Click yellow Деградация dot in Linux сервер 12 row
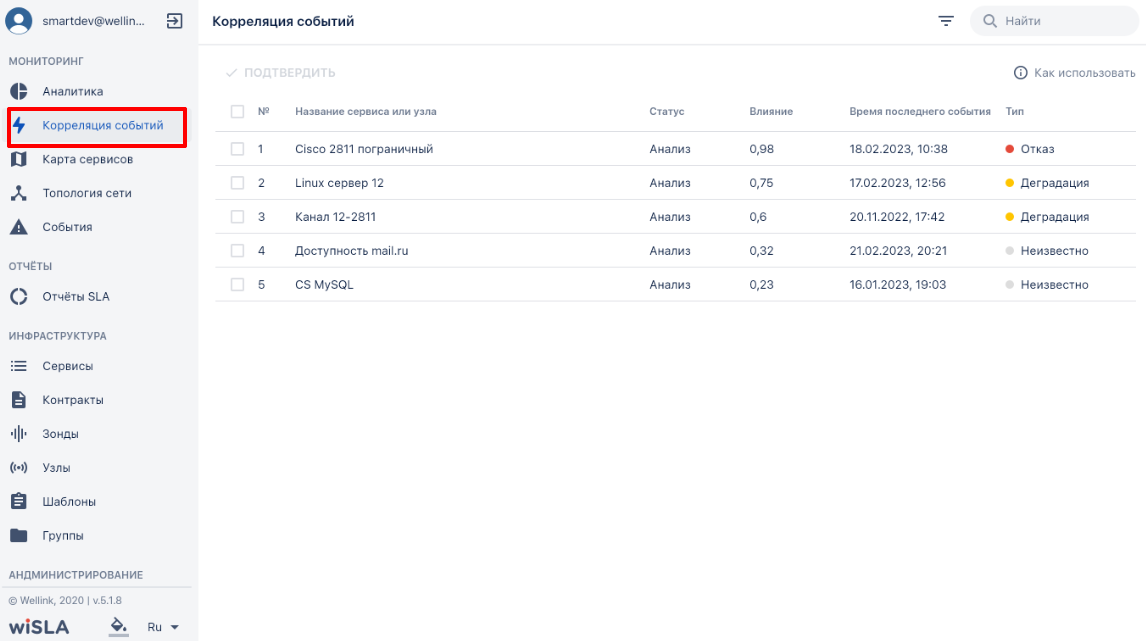 pyautogui.click(x=1009, y=183)
